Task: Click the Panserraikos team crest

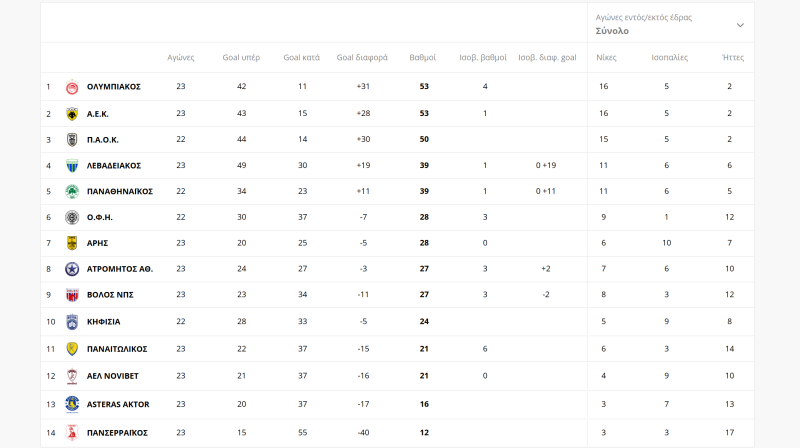Action: coord(72,432)
